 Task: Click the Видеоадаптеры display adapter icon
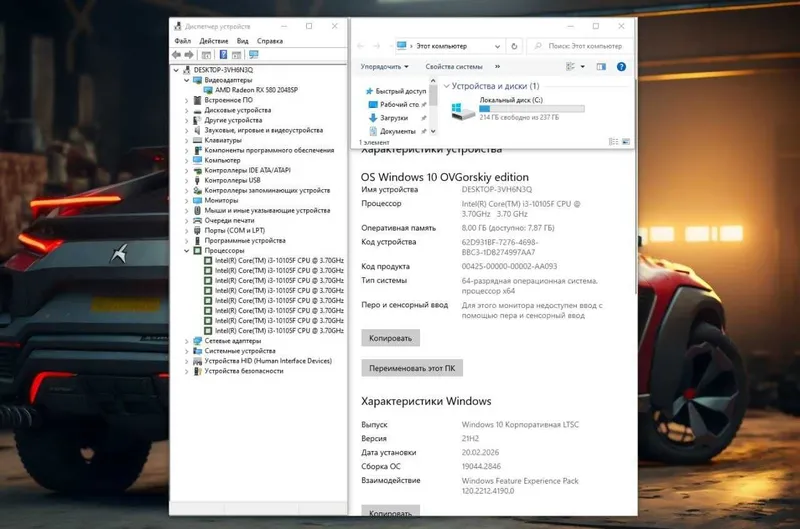pyautogui.click(x=197, y=80)
